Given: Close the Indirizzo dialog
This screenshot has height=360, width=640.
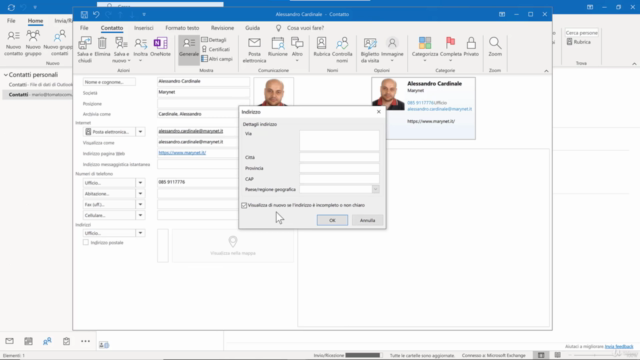Looking at the screenshot, I should tap(379, 112).
